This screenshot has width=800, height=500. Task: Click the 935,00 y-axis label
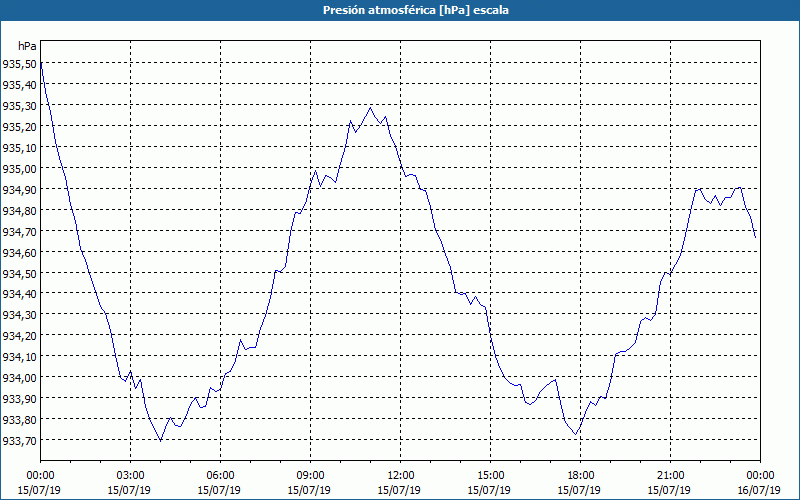click(x=19, y=168)
